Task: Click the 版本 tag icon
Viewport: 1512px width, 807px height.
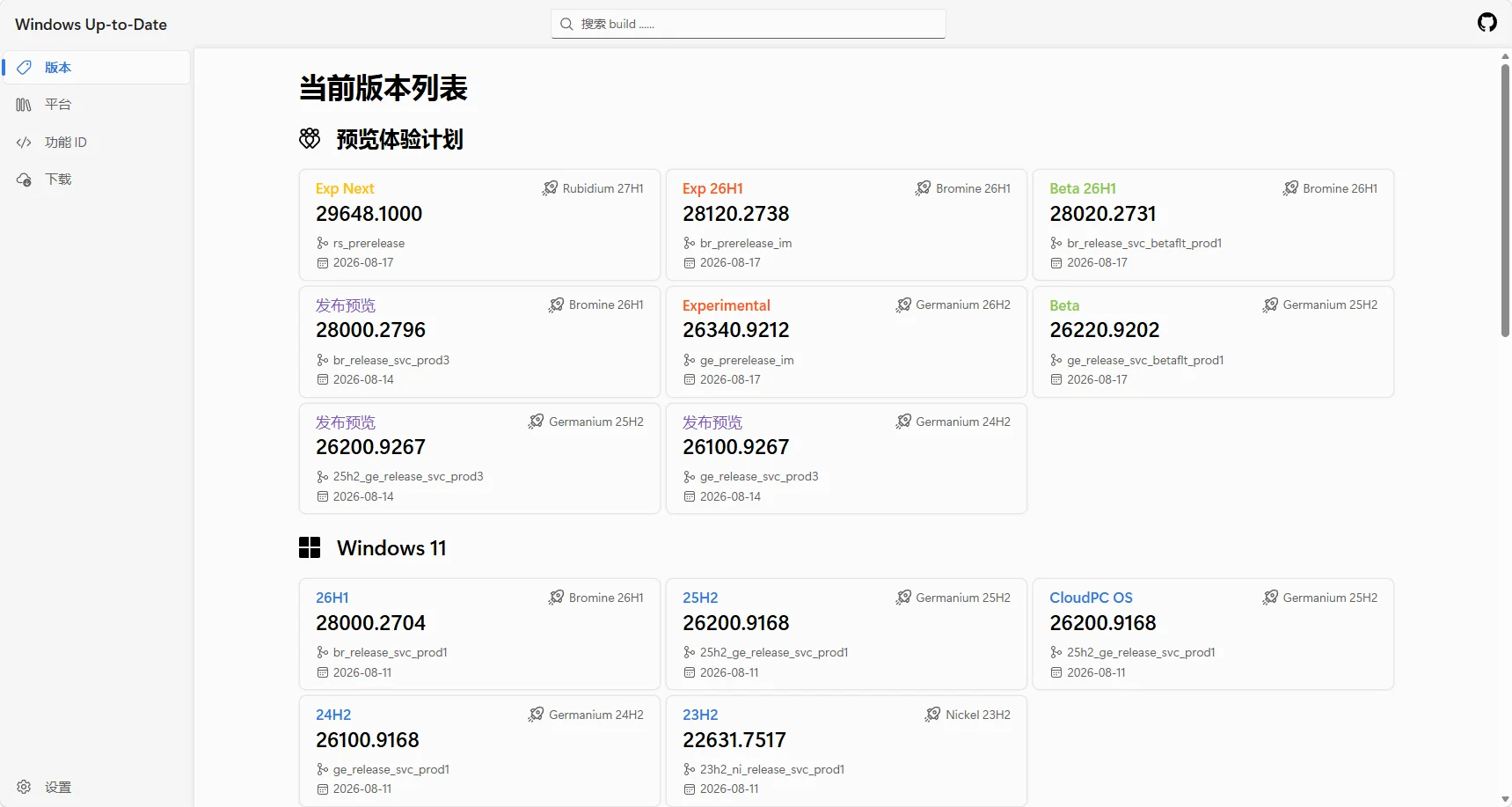Action: coord(24,68)
